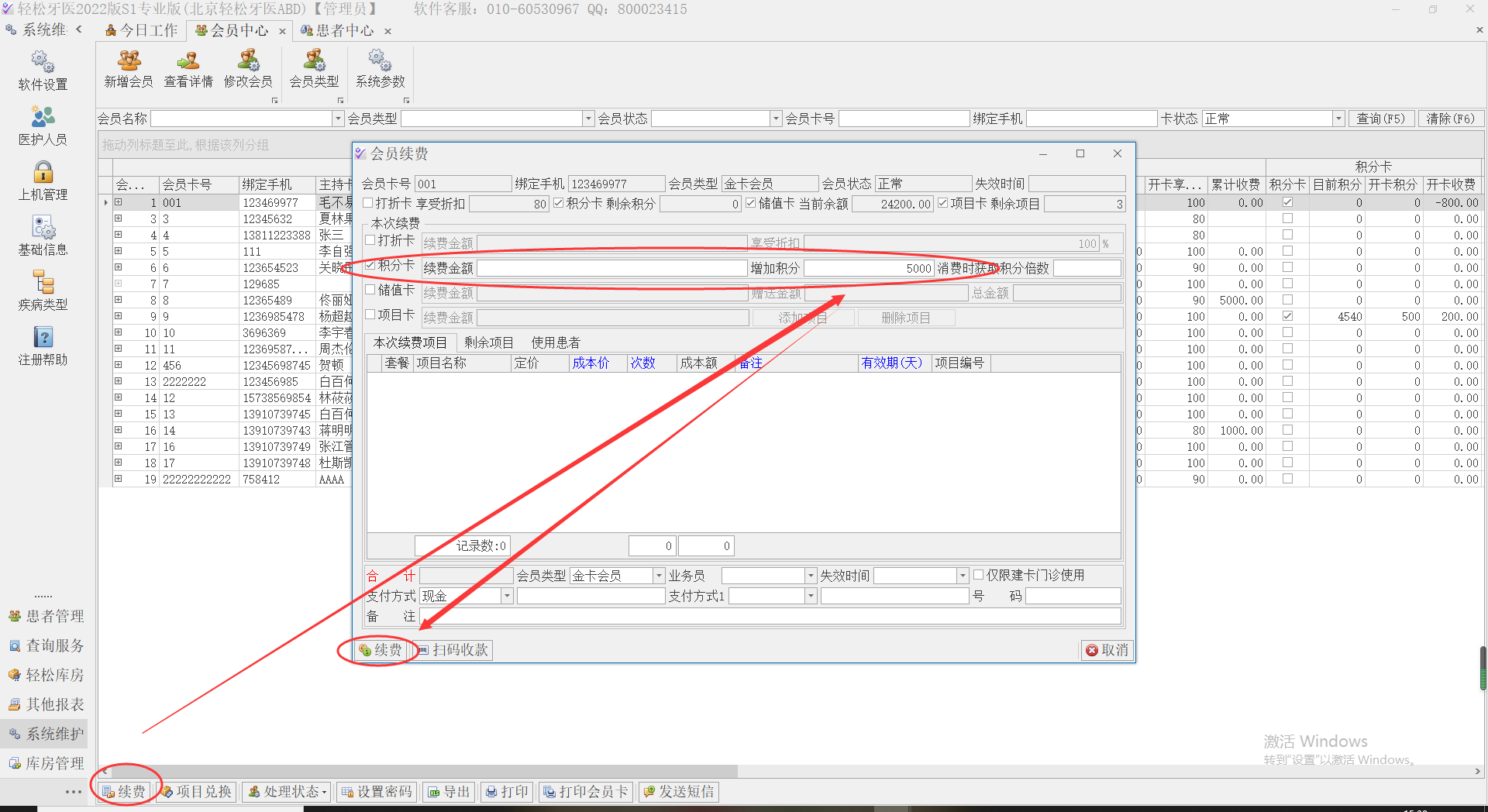The height and width of the screenshot is (812, 1488).
Task: Click the 导出 export button
Action: click(449, 791)
